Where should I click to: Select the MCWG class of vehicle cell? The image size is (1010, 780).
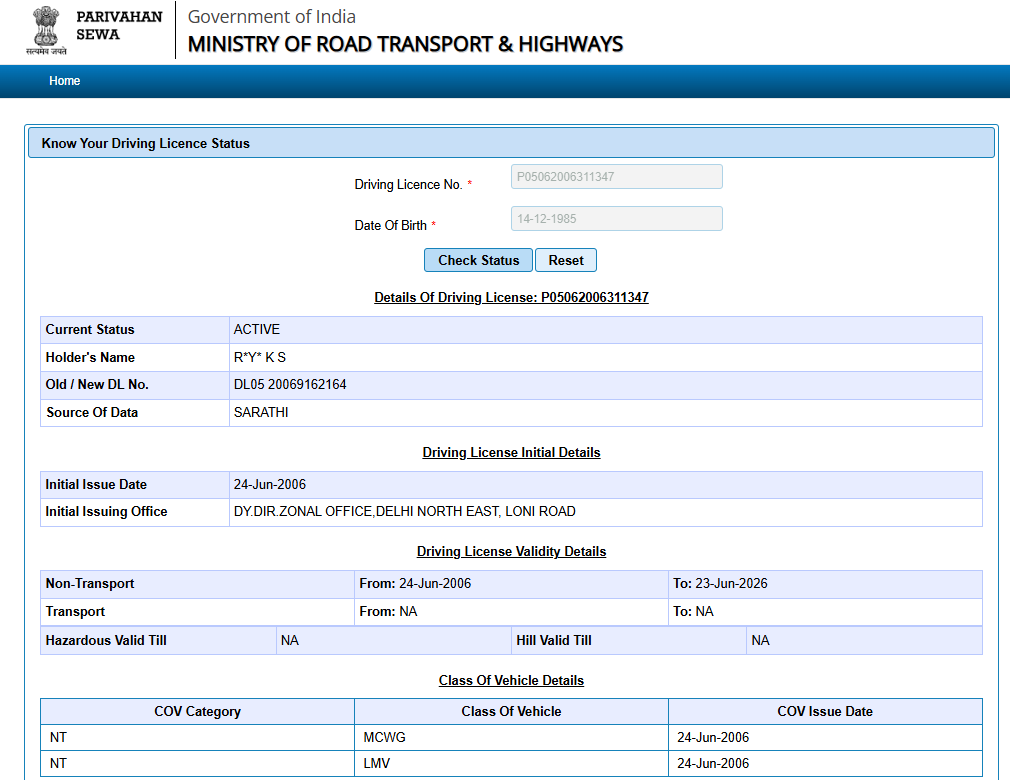tap(385, 738)
